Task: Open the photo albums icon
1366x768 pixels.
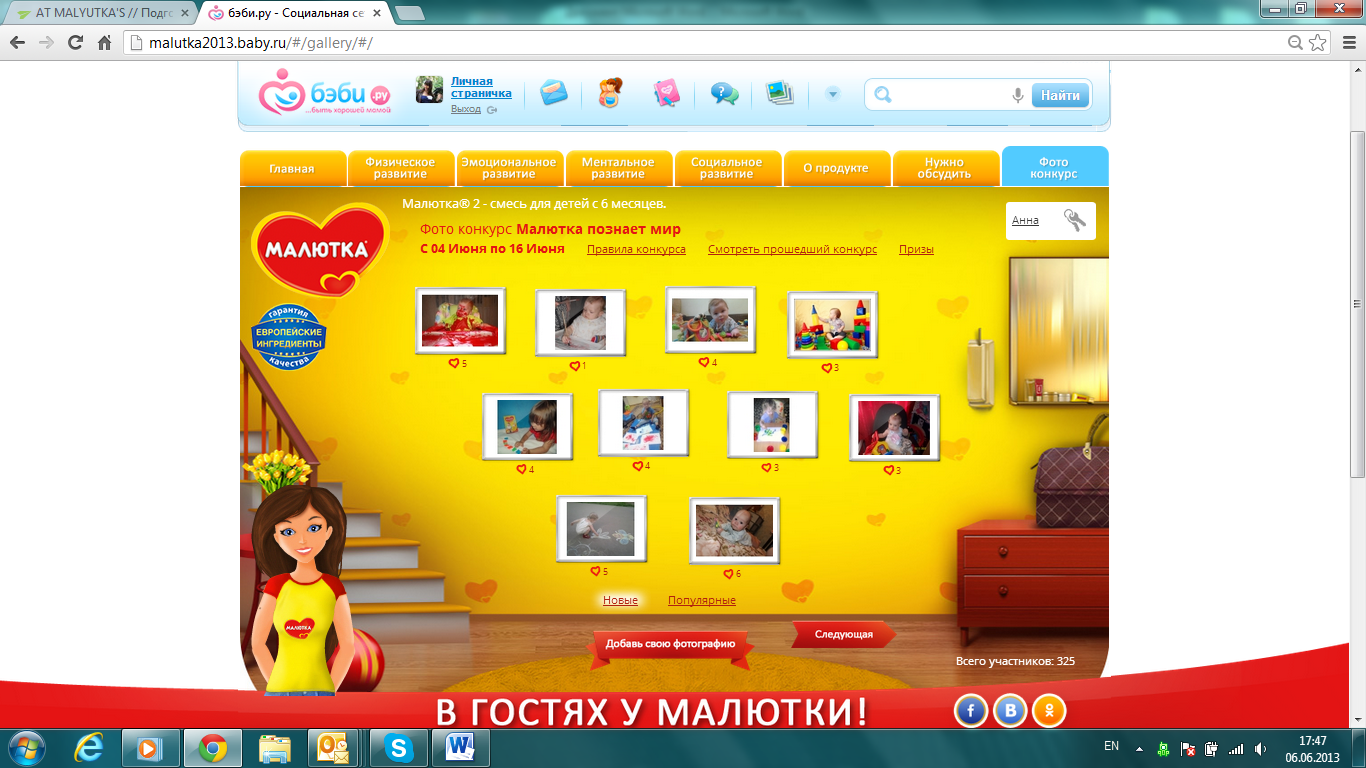Action: (779, 93)
